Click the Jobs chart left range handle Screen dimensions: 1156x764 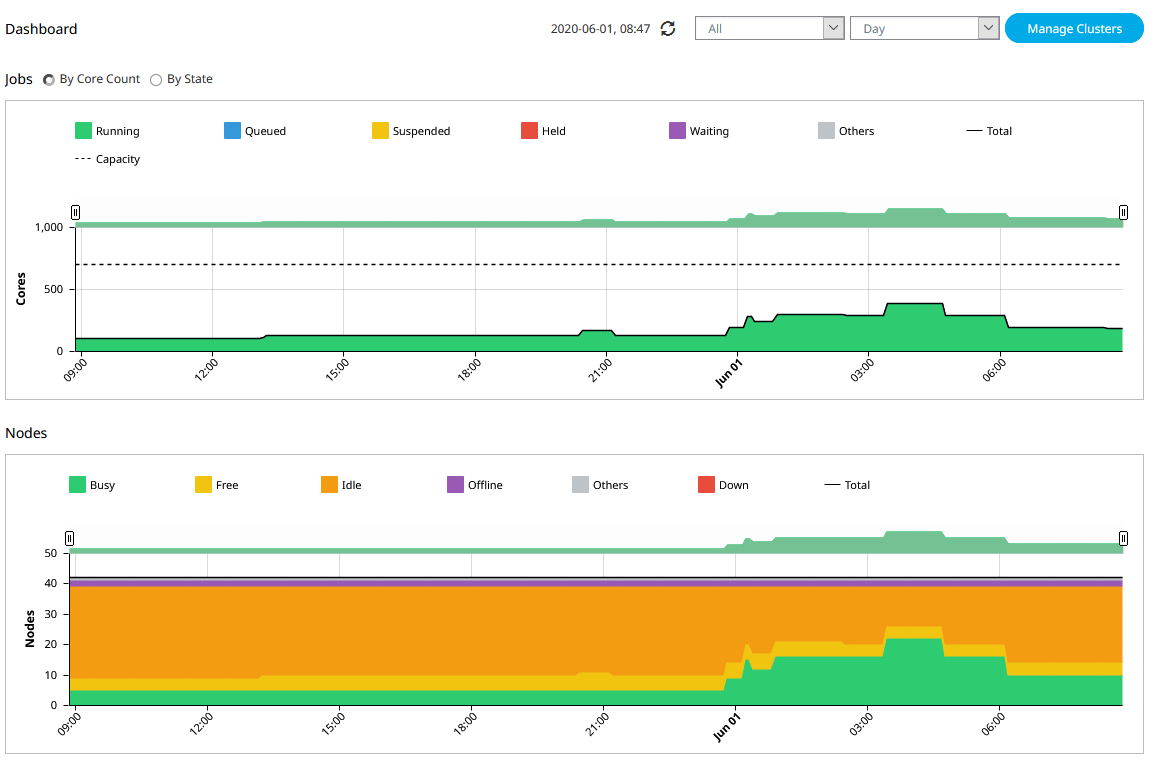coord(75,212)
